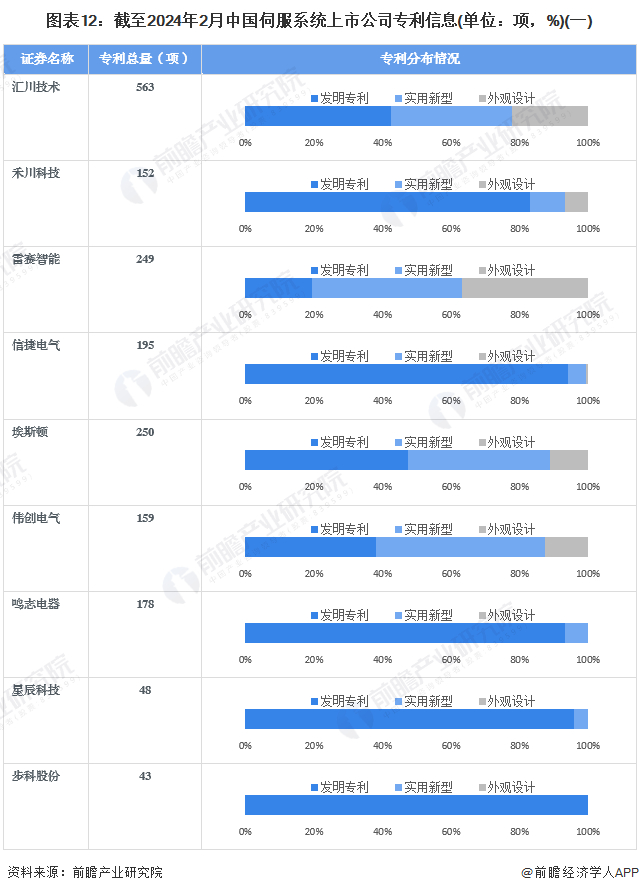
Task: Select the 专利分布情况 column header
Action: (419, 59)
